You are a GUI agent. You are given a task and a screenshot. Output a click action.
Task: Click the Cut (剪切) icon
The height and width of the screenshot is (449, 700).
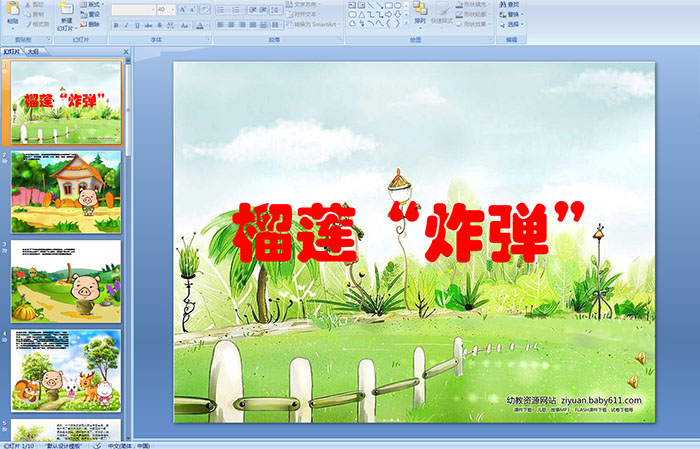click(x=36, y=4)
